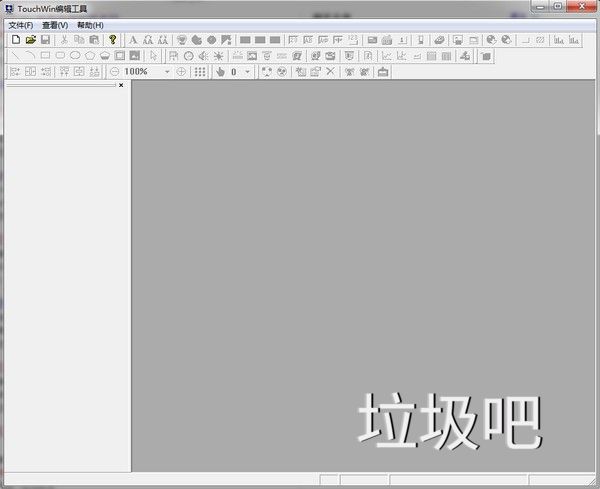
Task: Click the Save floppy disk icon
Action: [x=45, y=40]
